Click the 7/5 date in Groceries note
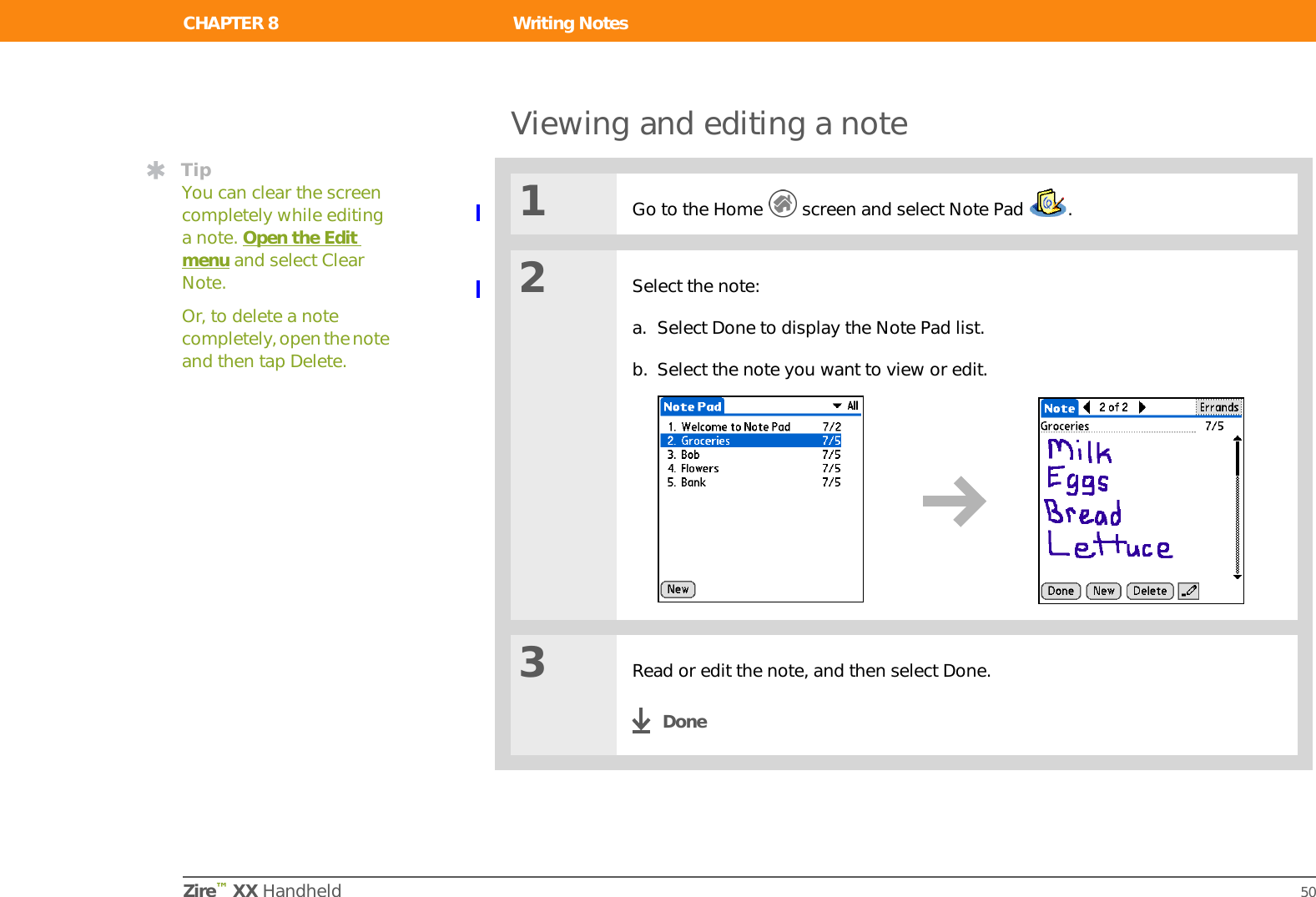This screenshot has height=897, width=1316. point(1214,426)
